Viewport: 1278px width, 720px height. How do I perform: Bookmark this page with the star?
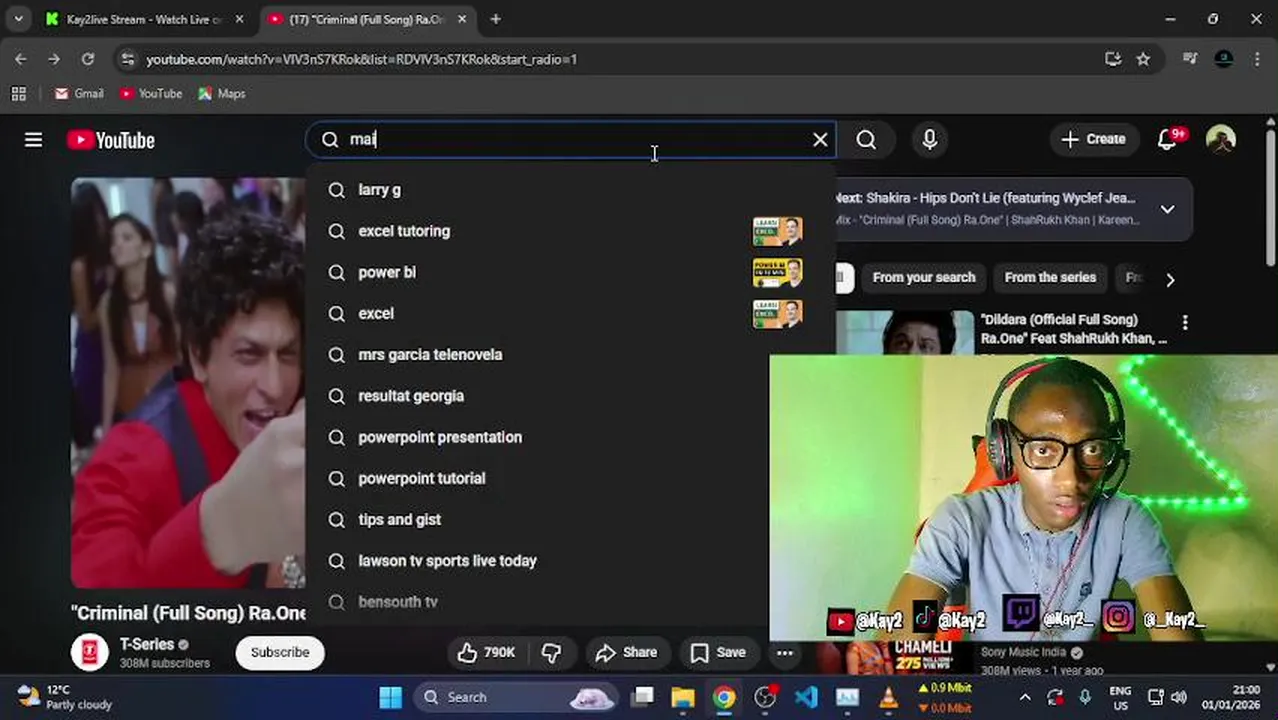tap(1143, 59)
